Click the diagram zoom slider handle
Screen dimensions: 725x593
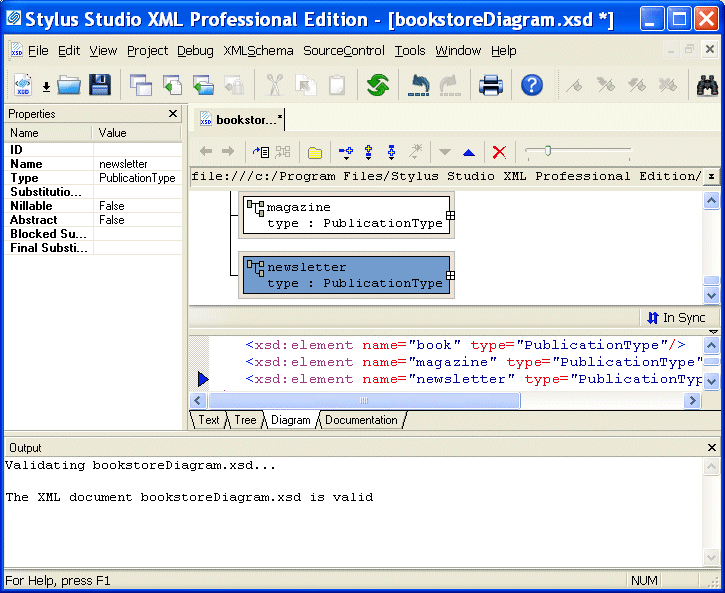click(x=546, y=151)
